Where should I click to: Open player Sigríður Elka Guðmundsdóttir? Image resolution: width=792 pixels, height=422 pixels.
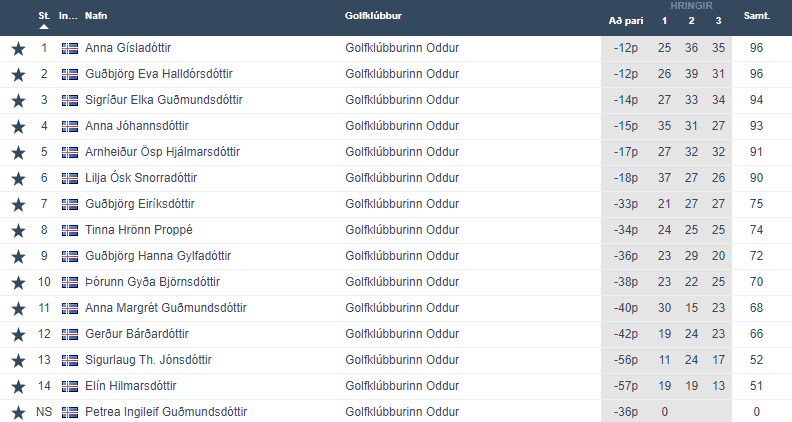[164, 100]
